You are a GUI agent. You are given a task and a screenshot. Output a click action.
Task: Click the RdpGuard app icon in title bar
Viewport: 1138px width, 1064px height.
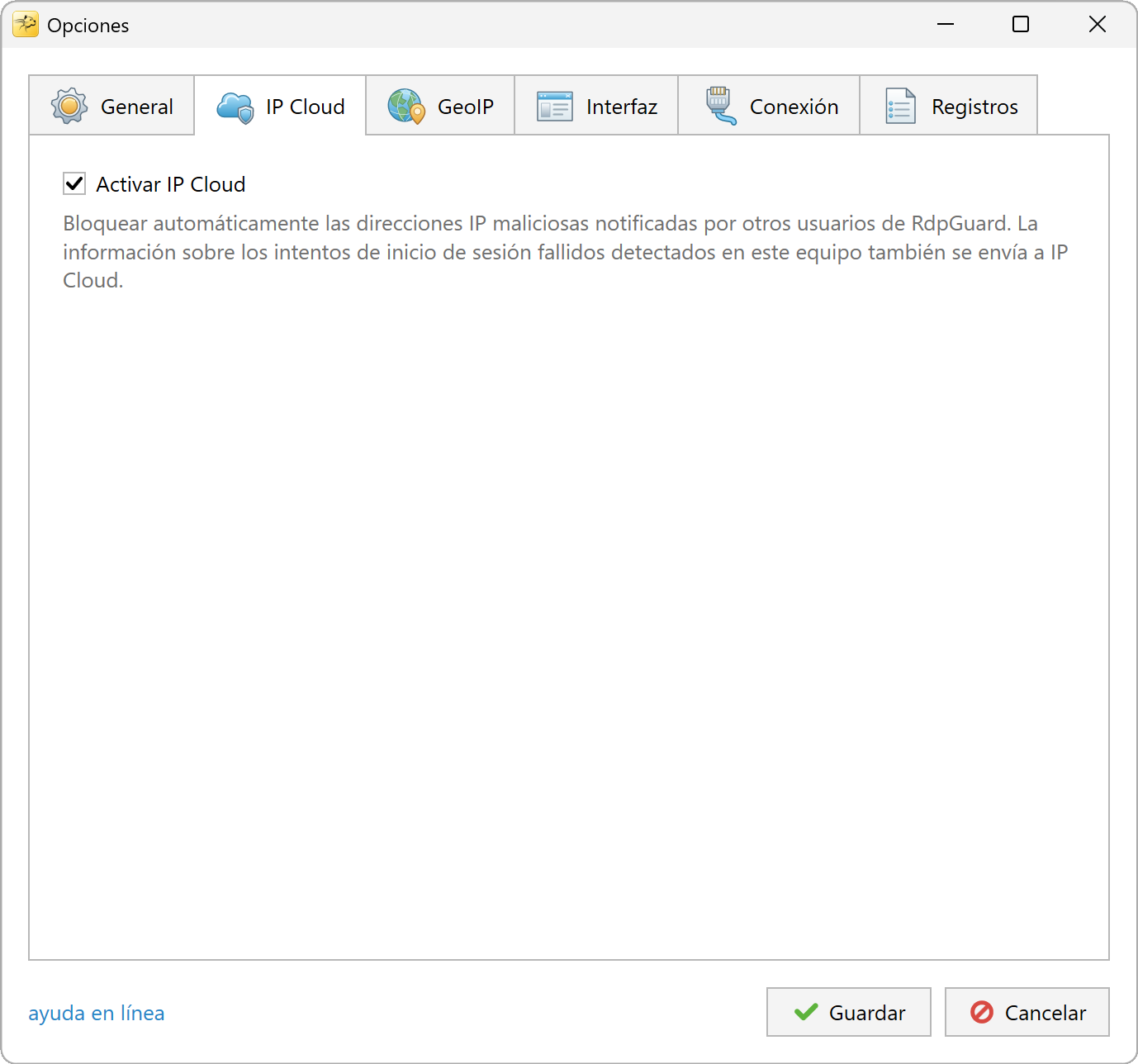26,25
